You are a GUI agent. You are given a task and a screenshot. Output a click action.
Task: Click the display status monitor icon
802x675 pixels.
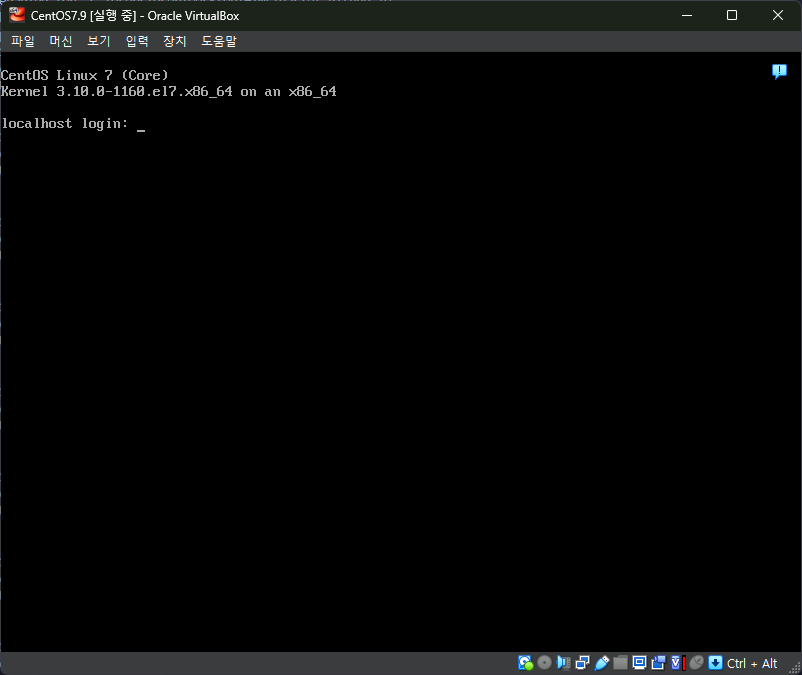[x=639, y=663]
